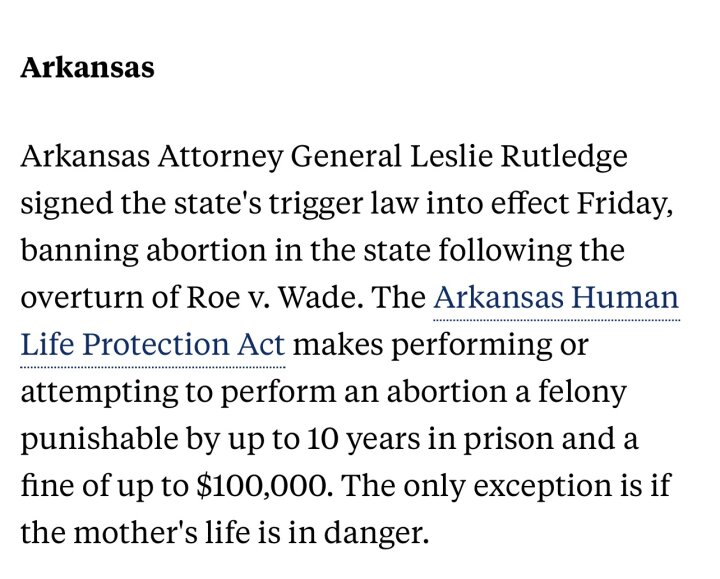Screen dimensions: 720x579
Task: Open the Arkansas Human Life Protection Act link
Action: (x=556, y=298)
